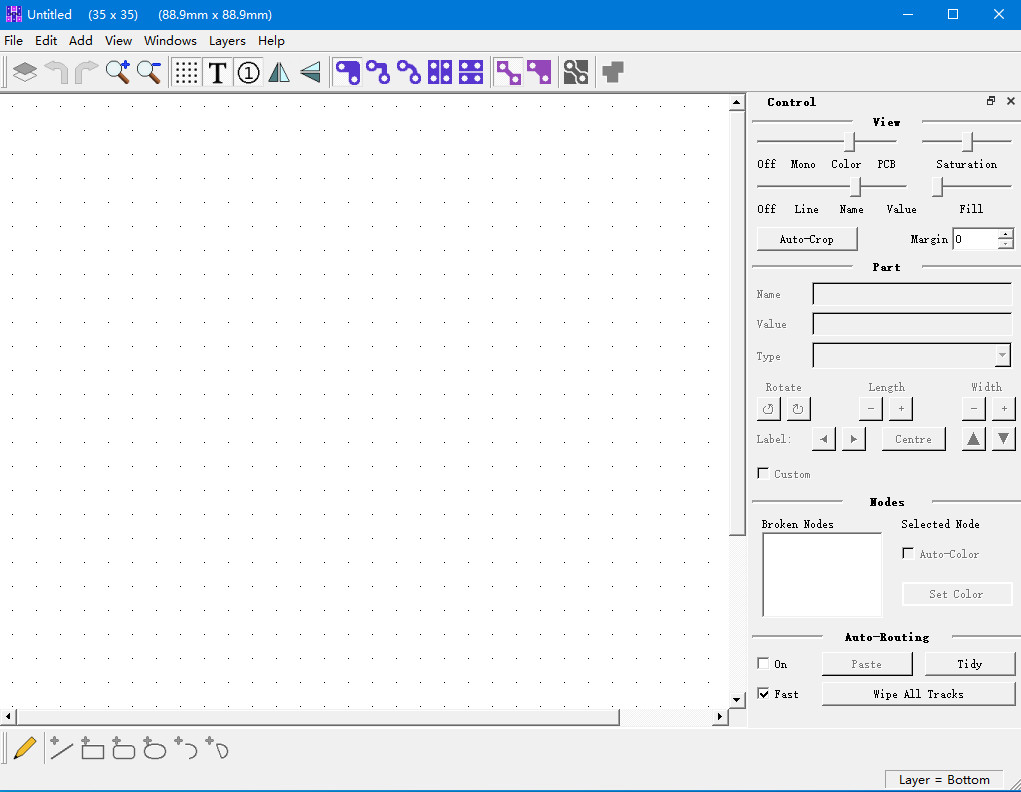Enable the auto-routing On checkbox
The image size is (1021, 792).
[x=764, y=664]
